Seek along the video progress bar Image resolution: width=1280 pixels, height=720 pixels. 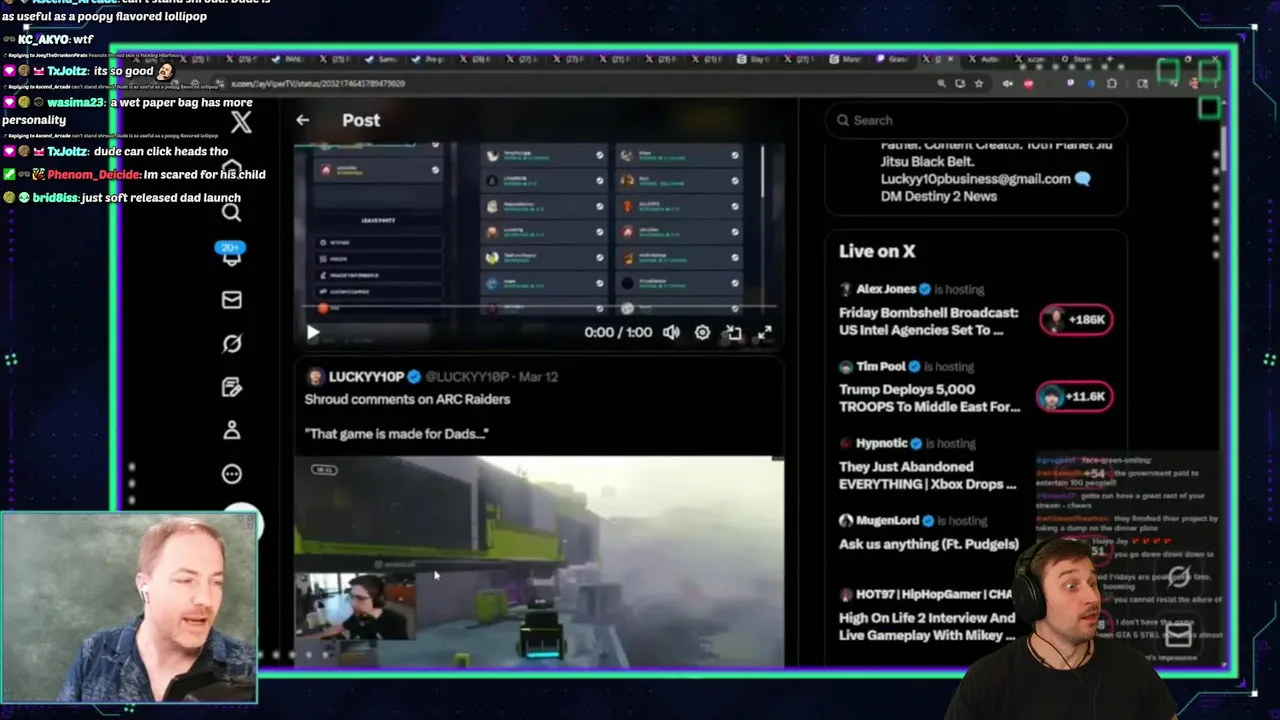pos(539,307)
